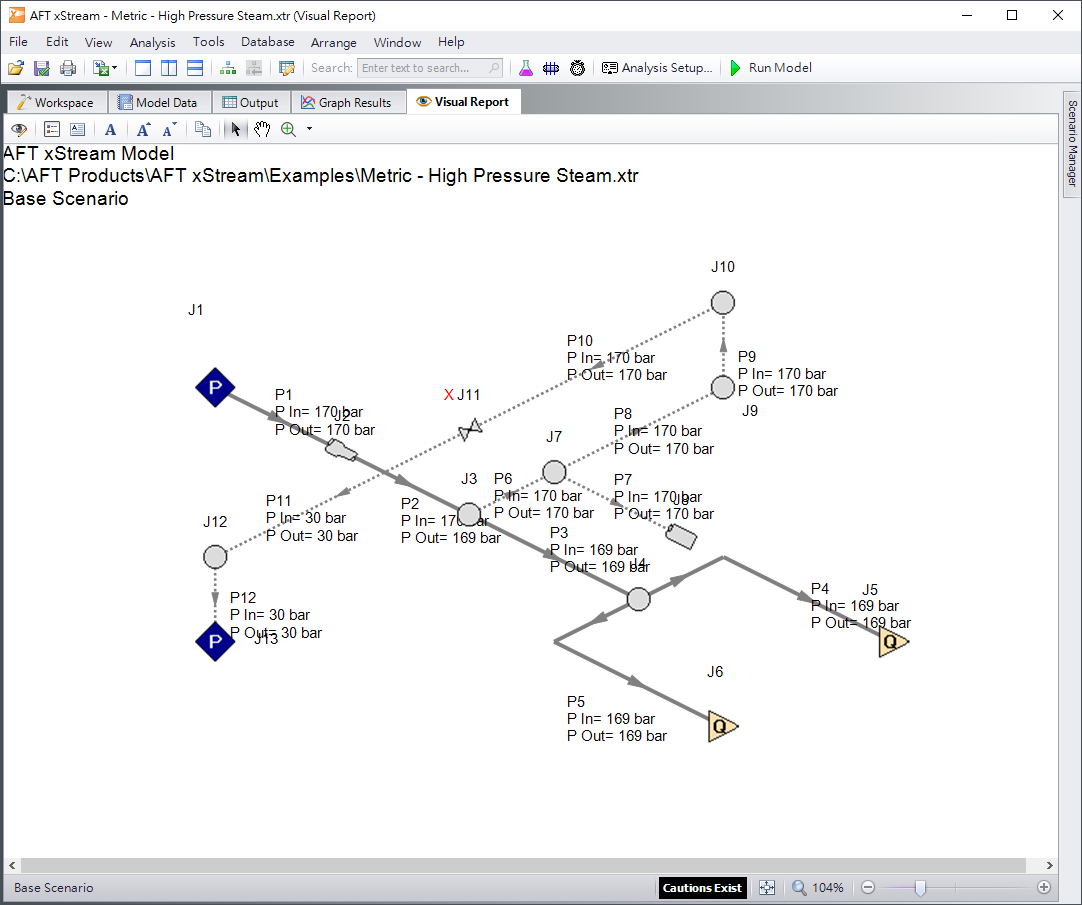Screen dimensions: 1082x905
Task: Select the J11 valve junction
Action: point(471,429)
